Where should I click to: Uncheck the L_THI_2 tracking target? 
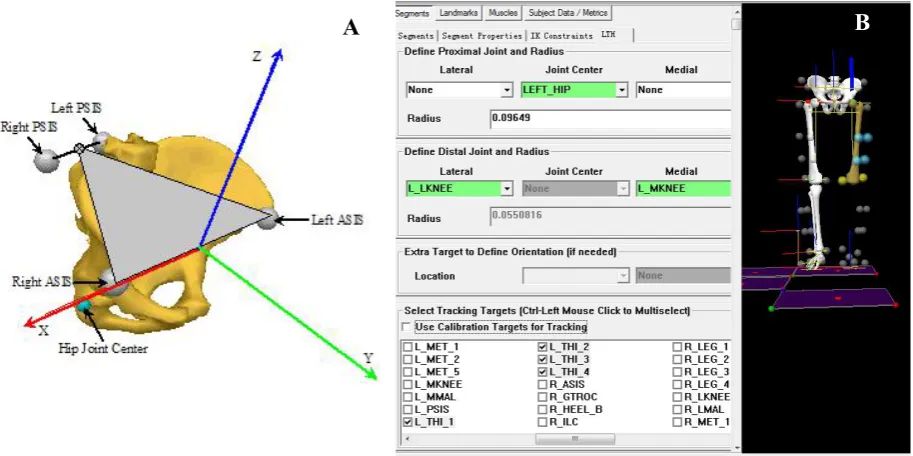(x=543, y=347)
